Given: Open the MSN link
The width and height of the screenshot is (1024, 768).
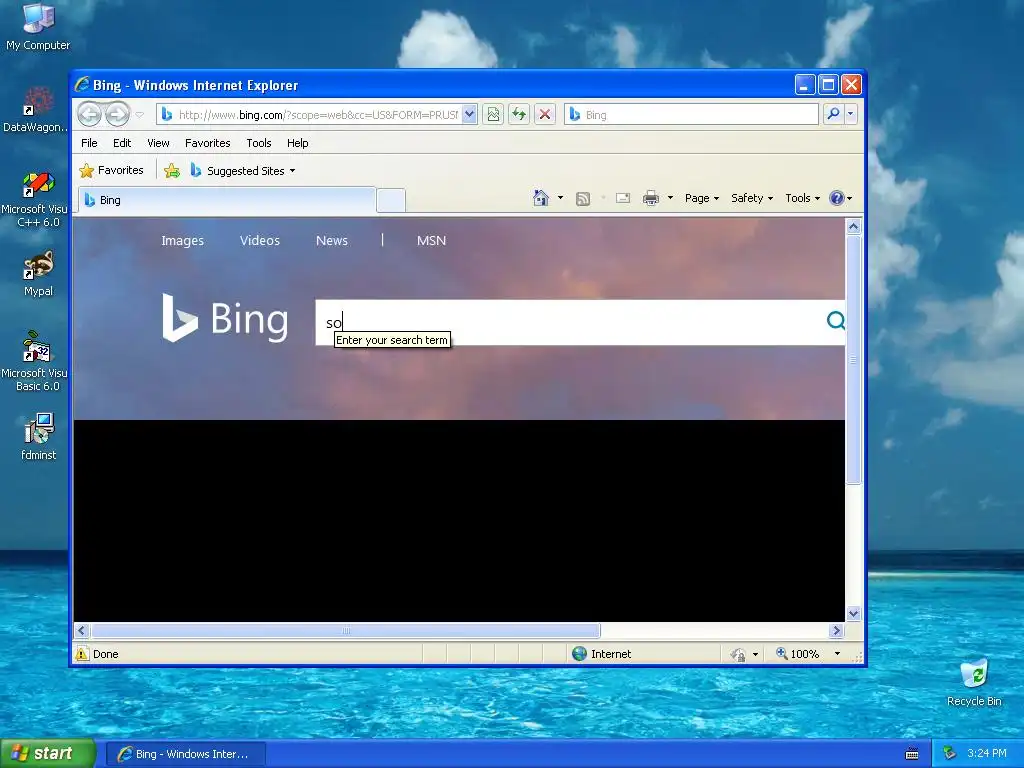Looking at the screenshot, I should click(x=431, y=240).
